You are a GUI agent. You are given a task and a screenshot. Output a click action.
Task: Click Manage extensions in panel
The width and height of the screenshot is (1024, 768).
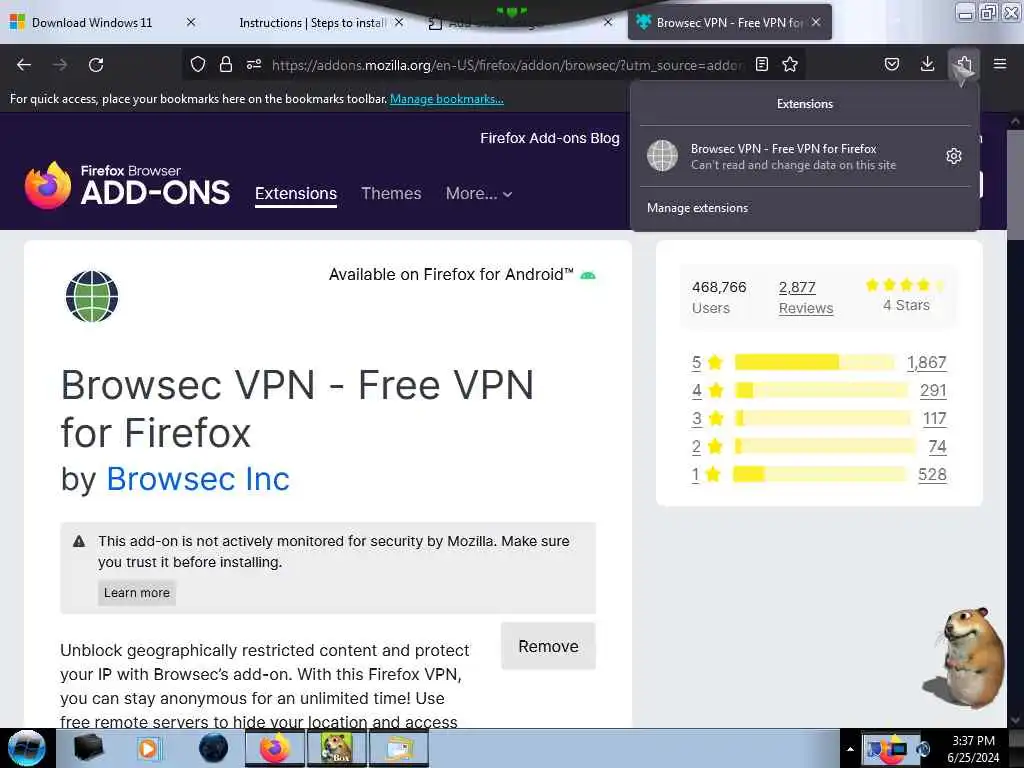[x=697, y=208]
